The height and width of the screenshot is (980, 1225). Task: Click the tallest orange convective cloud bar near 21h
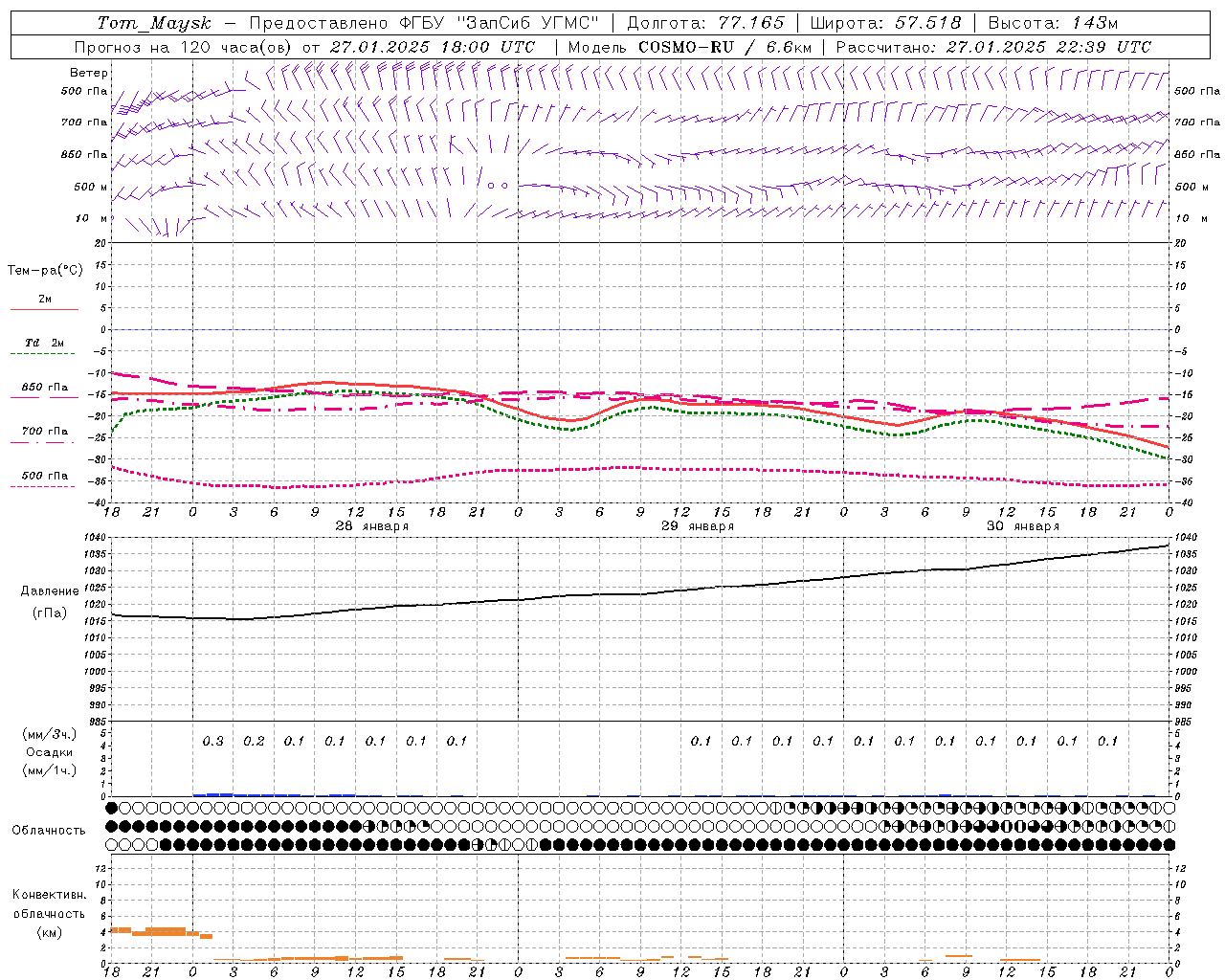(x=165, y=931)
